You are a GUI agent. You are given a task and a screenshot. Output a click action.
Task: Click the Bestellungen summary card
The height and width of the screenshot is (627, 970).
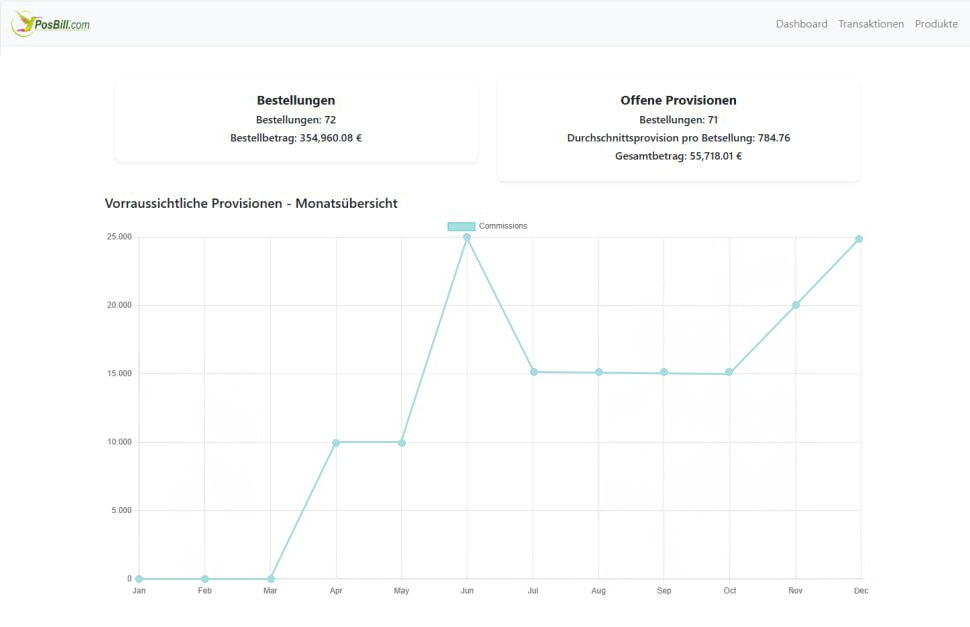click(x=296, y=120)
